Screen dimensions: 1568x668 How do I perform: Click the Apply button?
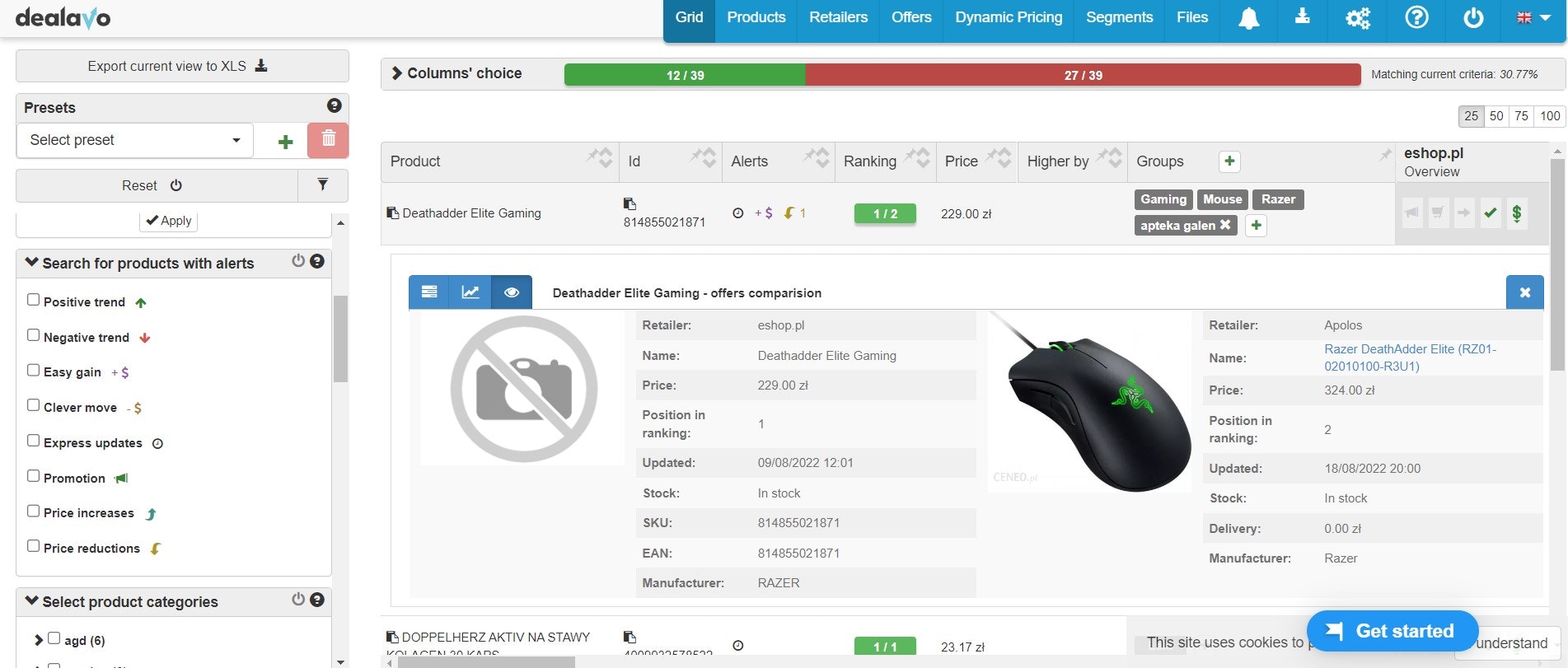169,221
